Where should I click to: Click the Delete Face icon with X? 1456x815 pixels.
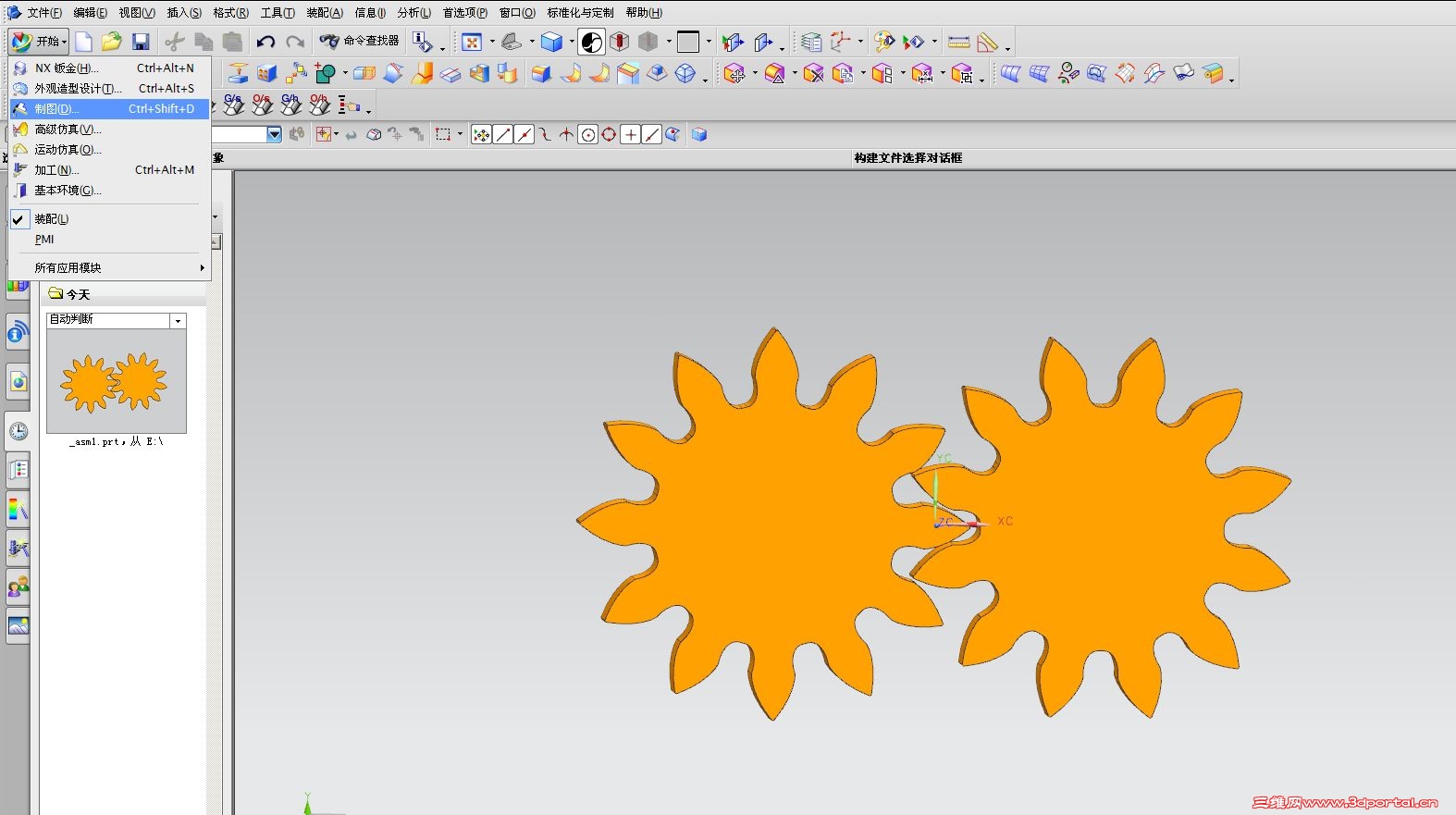(x=813, y=73)
